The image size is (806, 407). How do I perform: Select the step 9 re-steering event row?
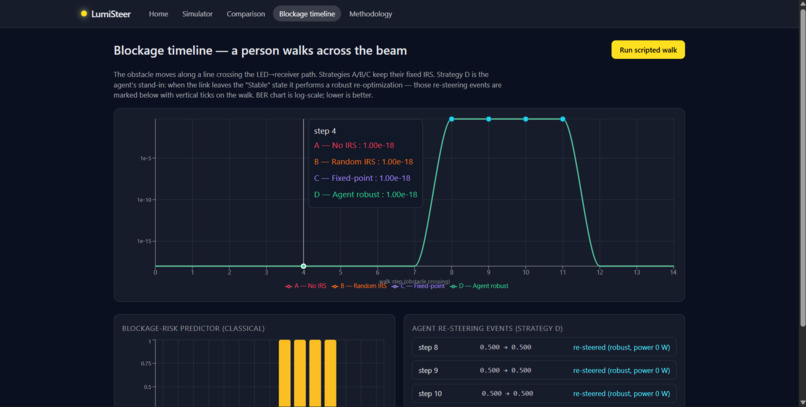[x=544, y=371]
